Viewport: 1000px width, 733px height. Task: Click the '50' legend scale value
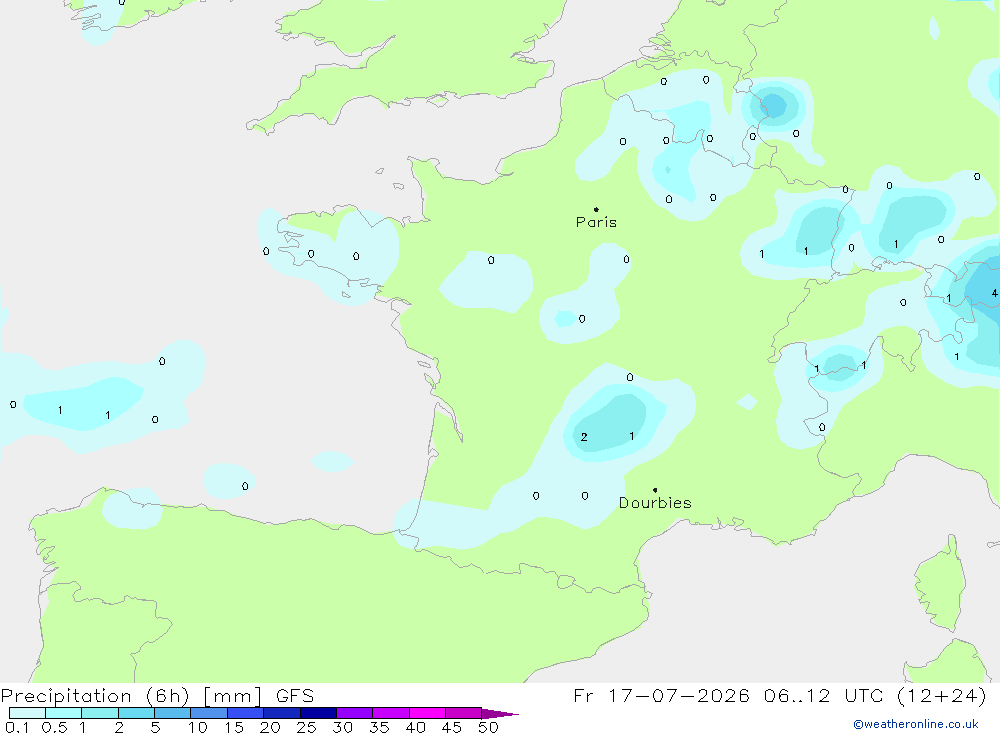pyautogui.click(x=488, y=727)
